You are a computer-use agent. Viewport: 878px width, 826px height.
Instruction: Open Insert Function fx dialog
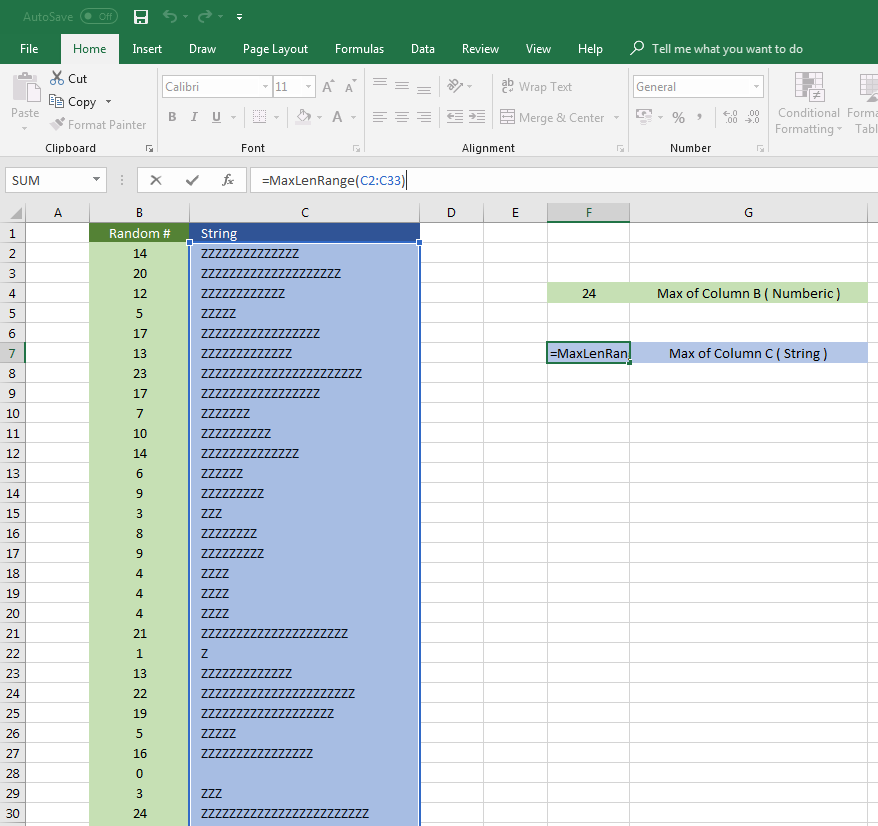click(228, 180)
